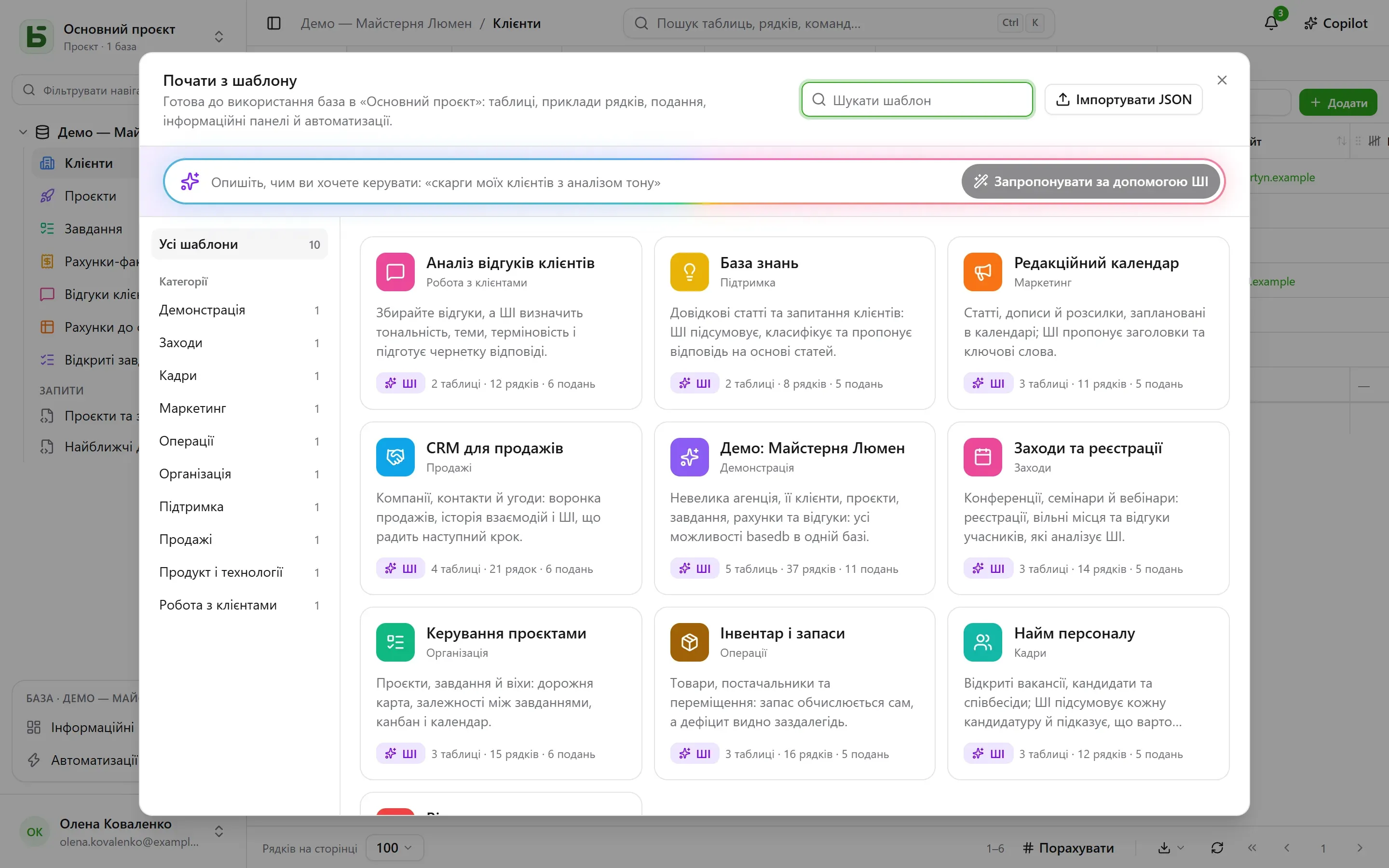Click the pink Заходи та реєстрації calendar icon

click(982, 457)
